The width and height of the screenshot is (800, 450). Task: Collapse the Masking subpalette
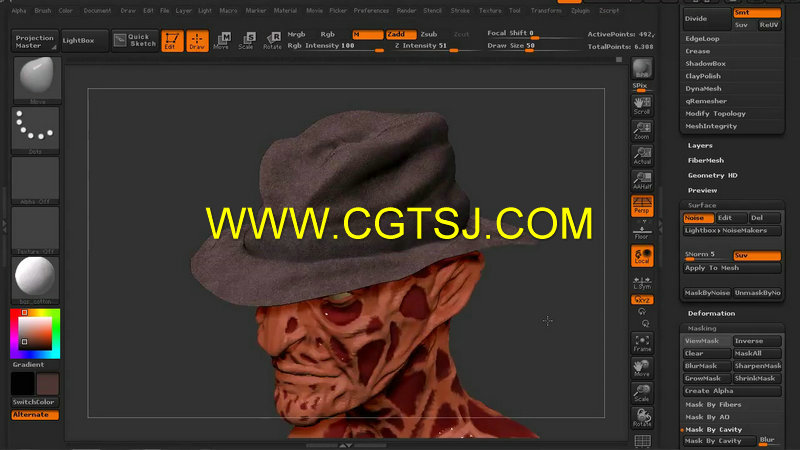pyautogui.click(x=702, y=328)
